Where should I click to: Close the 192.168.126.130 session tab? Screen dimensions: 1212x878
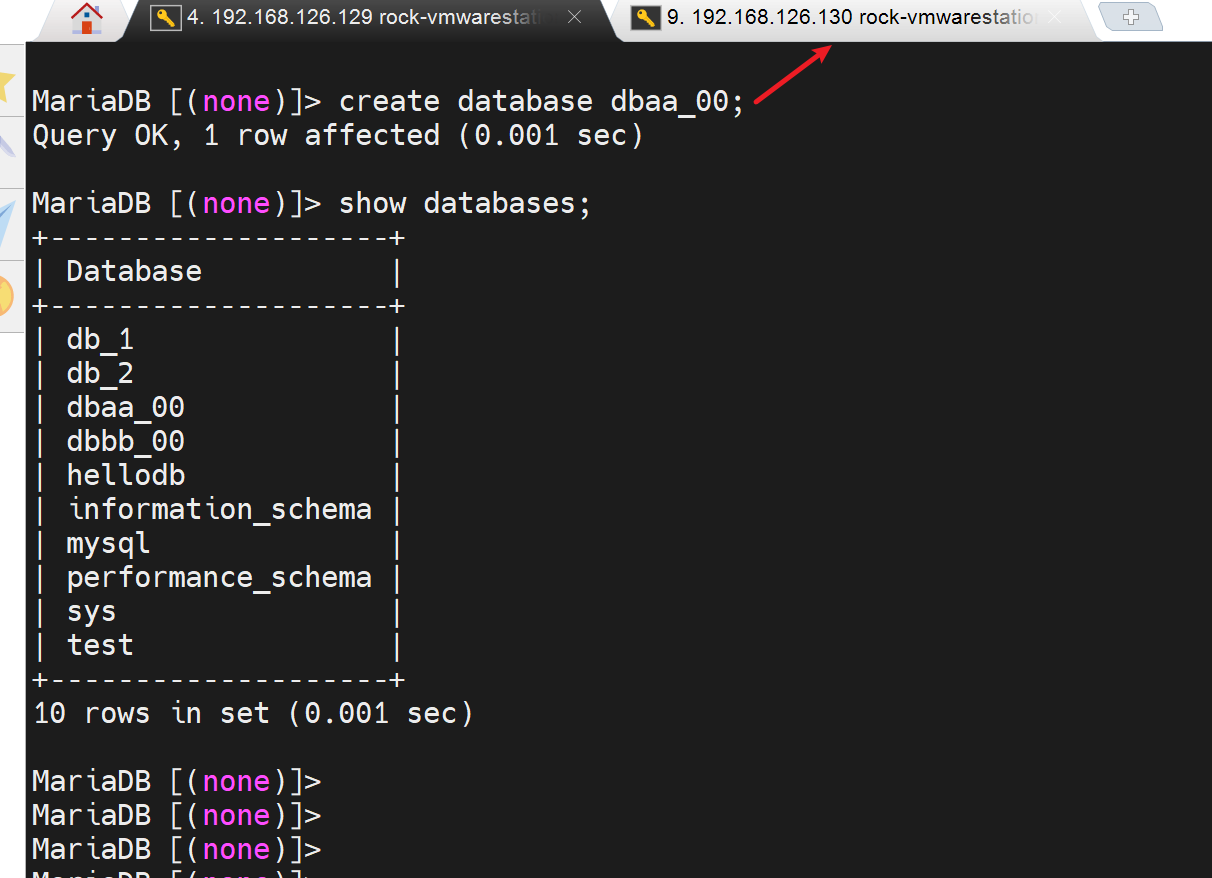pos(1053,18)
